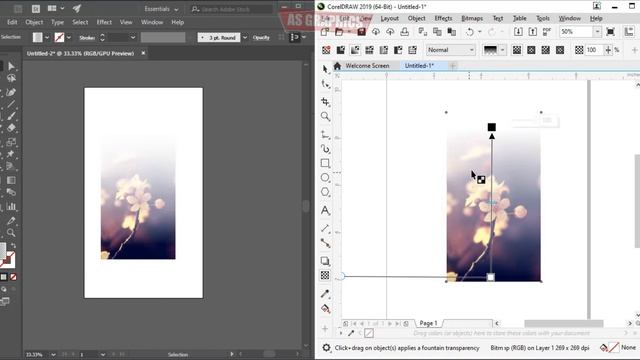Open the Bitmaps menu in CorelDRAW
The height and width of the screenshot is (360, 640).
pos(472,18)
